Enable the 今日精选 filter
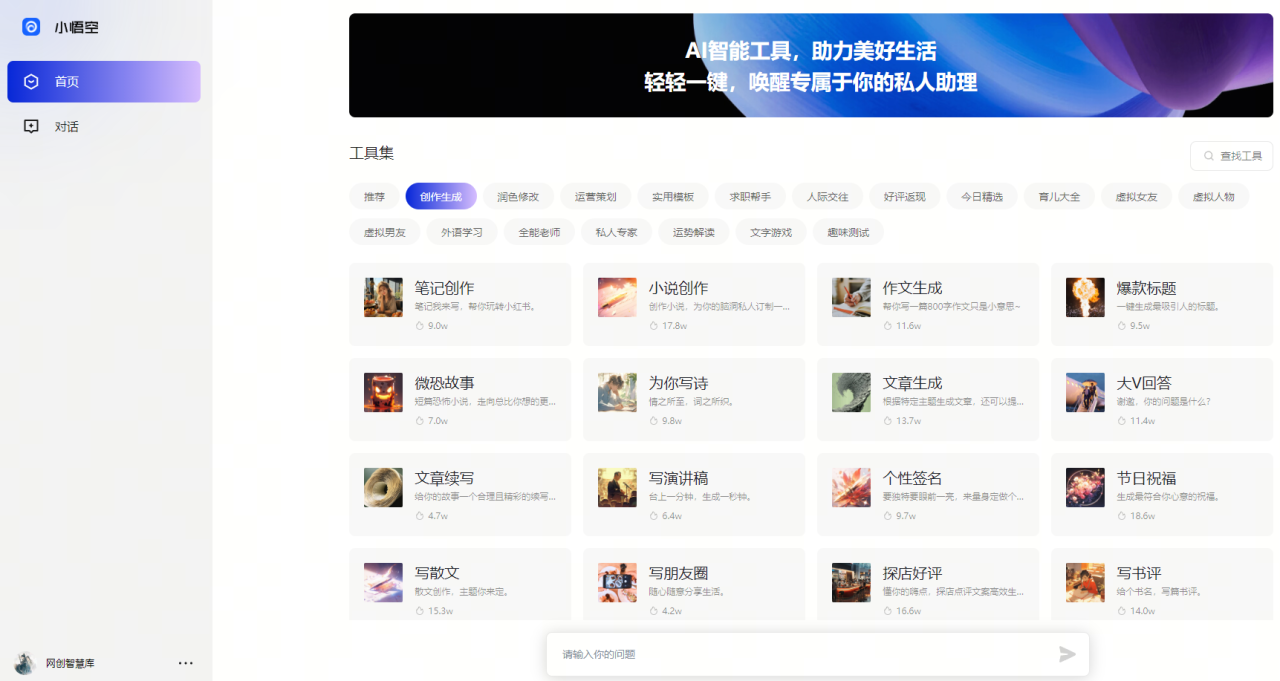This screenshot has width=1280, height=681. pyautogui.click(x=981, y=196)
